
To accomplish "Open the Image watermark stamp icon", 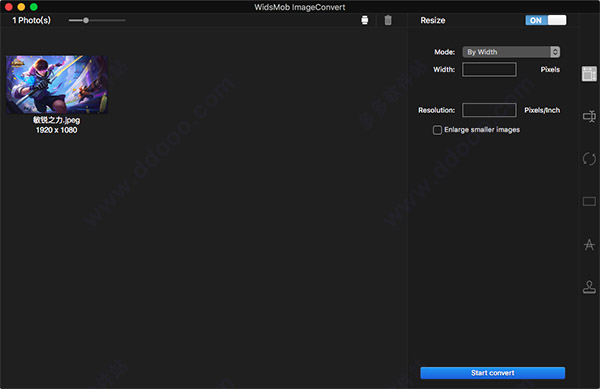I will [589, 287].
